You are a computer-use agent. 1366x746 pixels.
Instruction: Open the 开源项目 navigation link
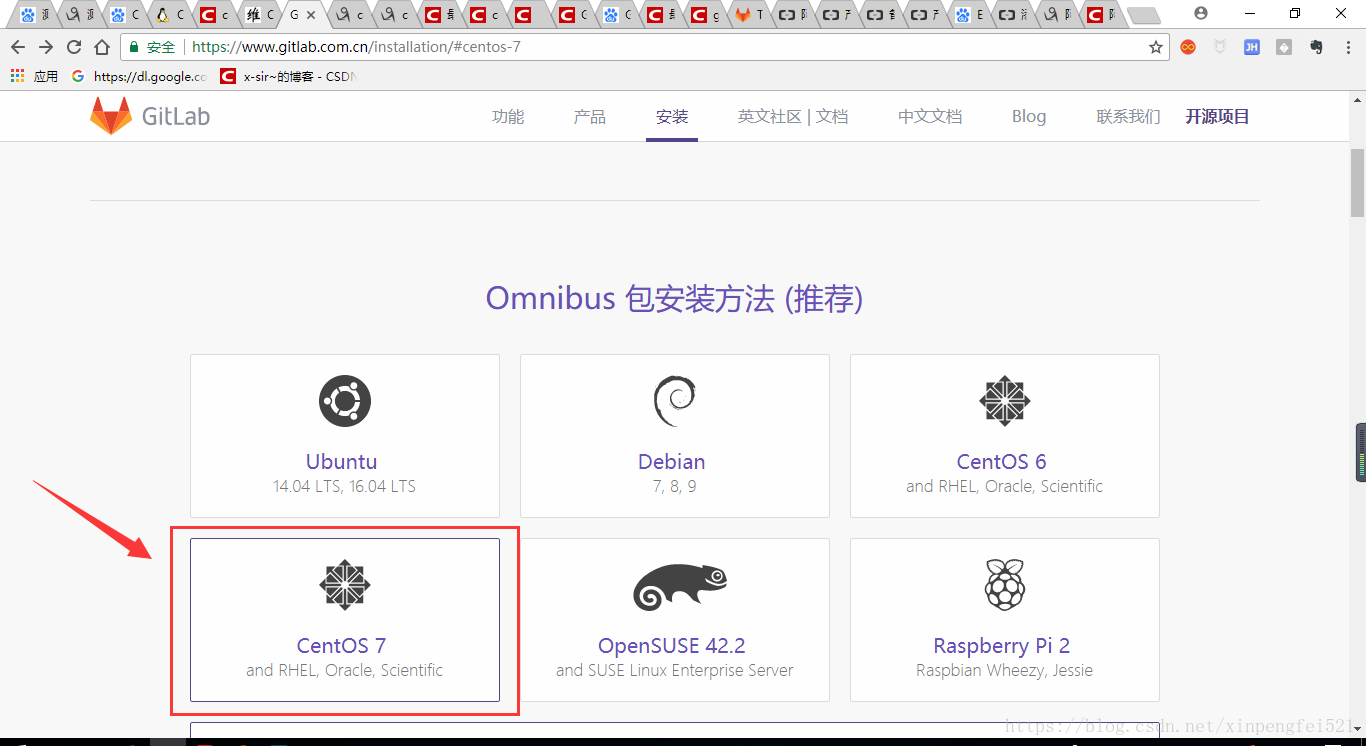(1218, 116)
